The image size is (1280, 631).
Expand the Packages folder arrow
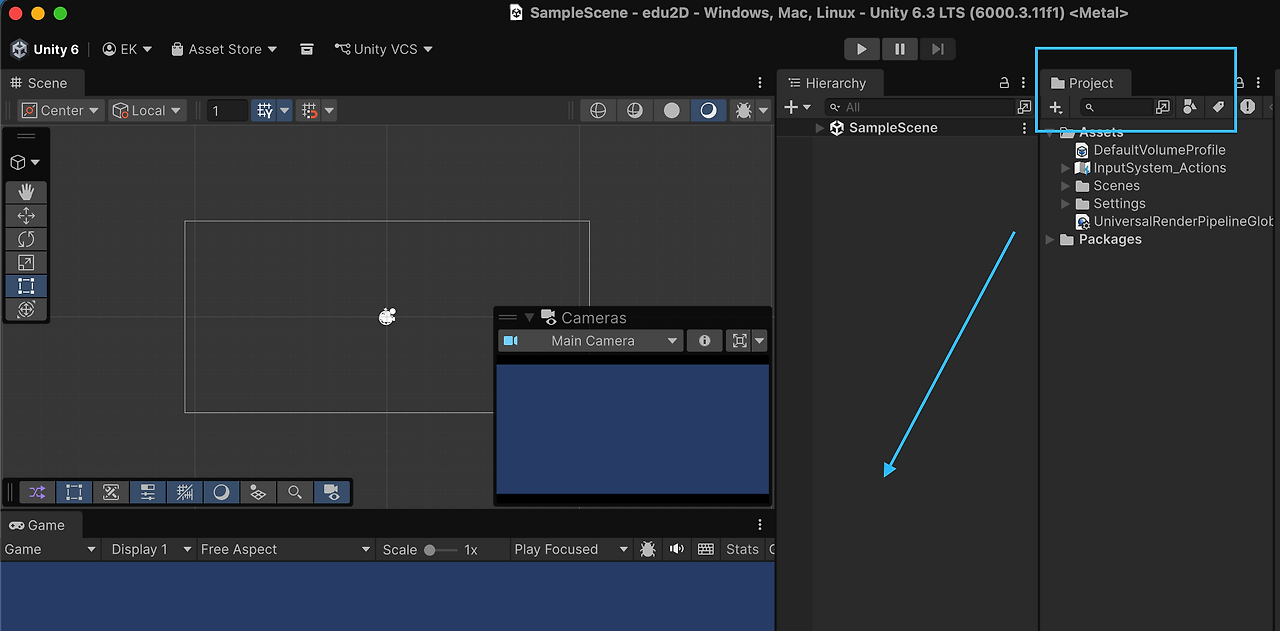[x=1049, y=240]
